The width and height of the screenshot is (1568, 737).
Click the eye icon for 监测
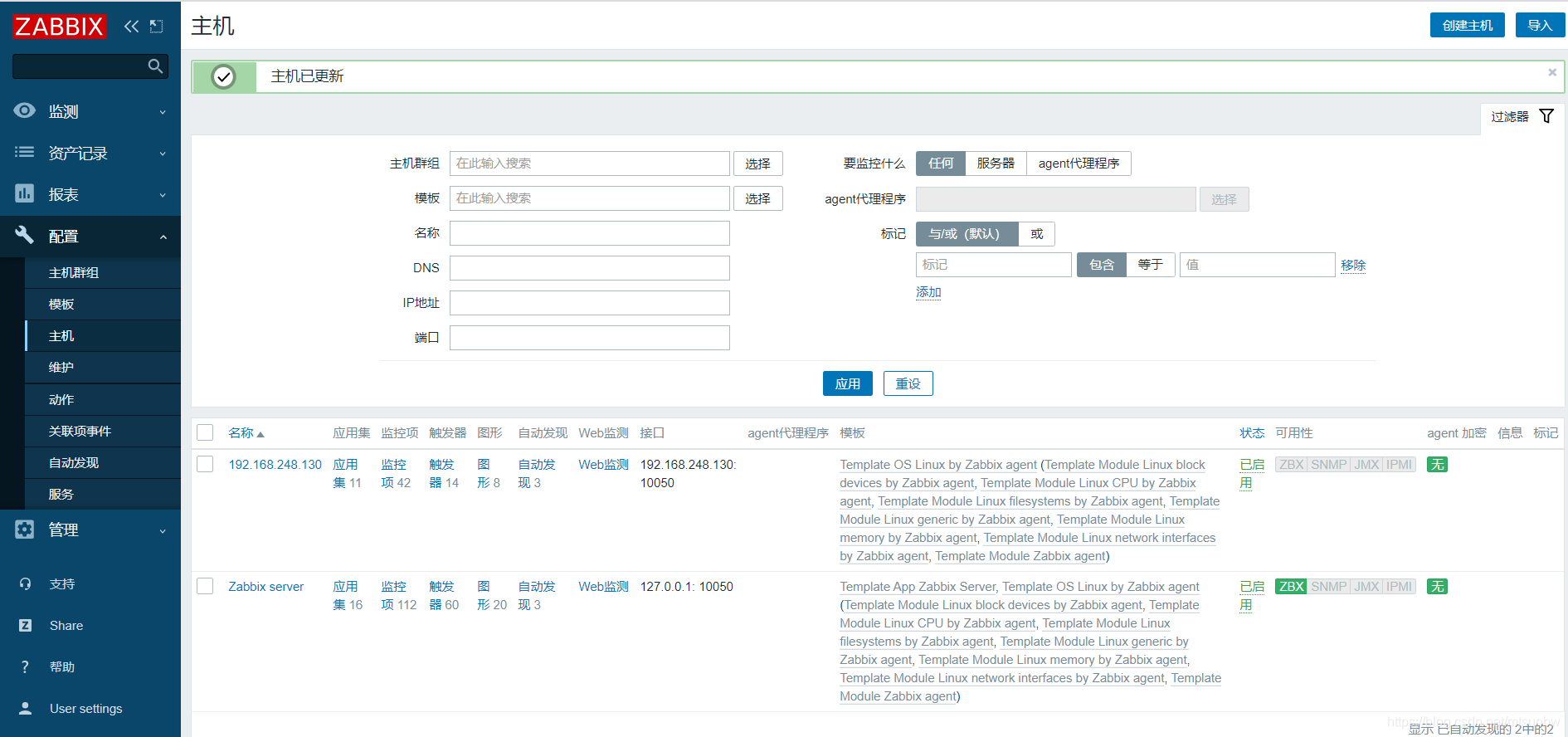(25, 110)
